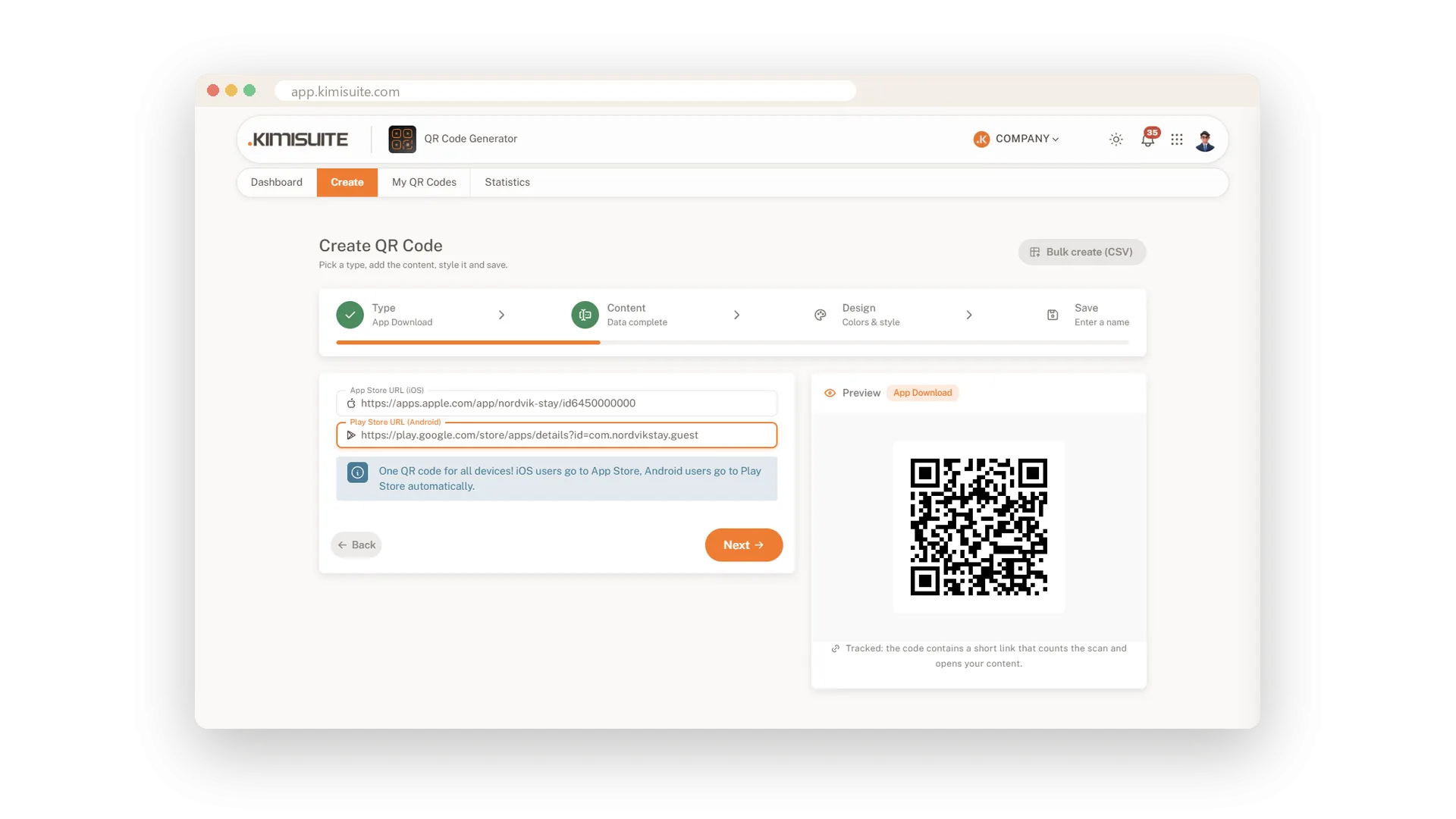Viewport: 1456px width, 819px height.
Task: Go to the Save step label
Action: pos(1086,308)
